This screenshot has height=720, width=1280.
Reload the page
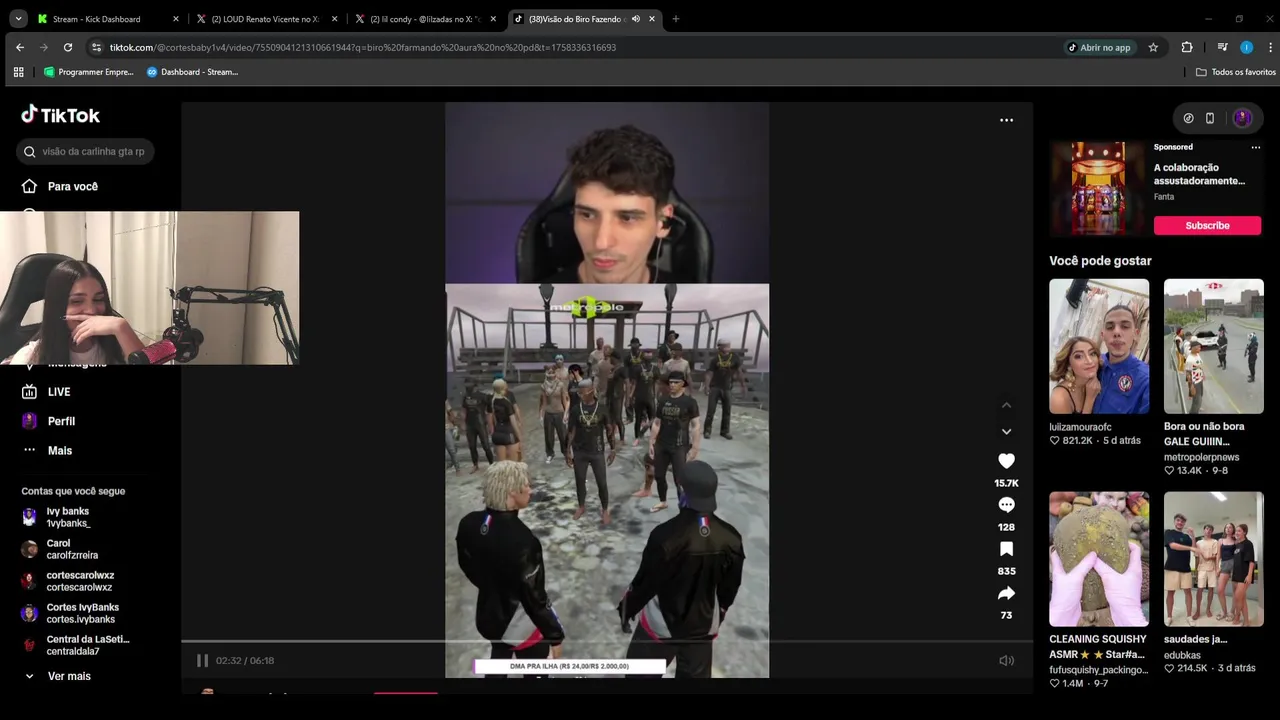pyautogui.click(x=68, y=47)
